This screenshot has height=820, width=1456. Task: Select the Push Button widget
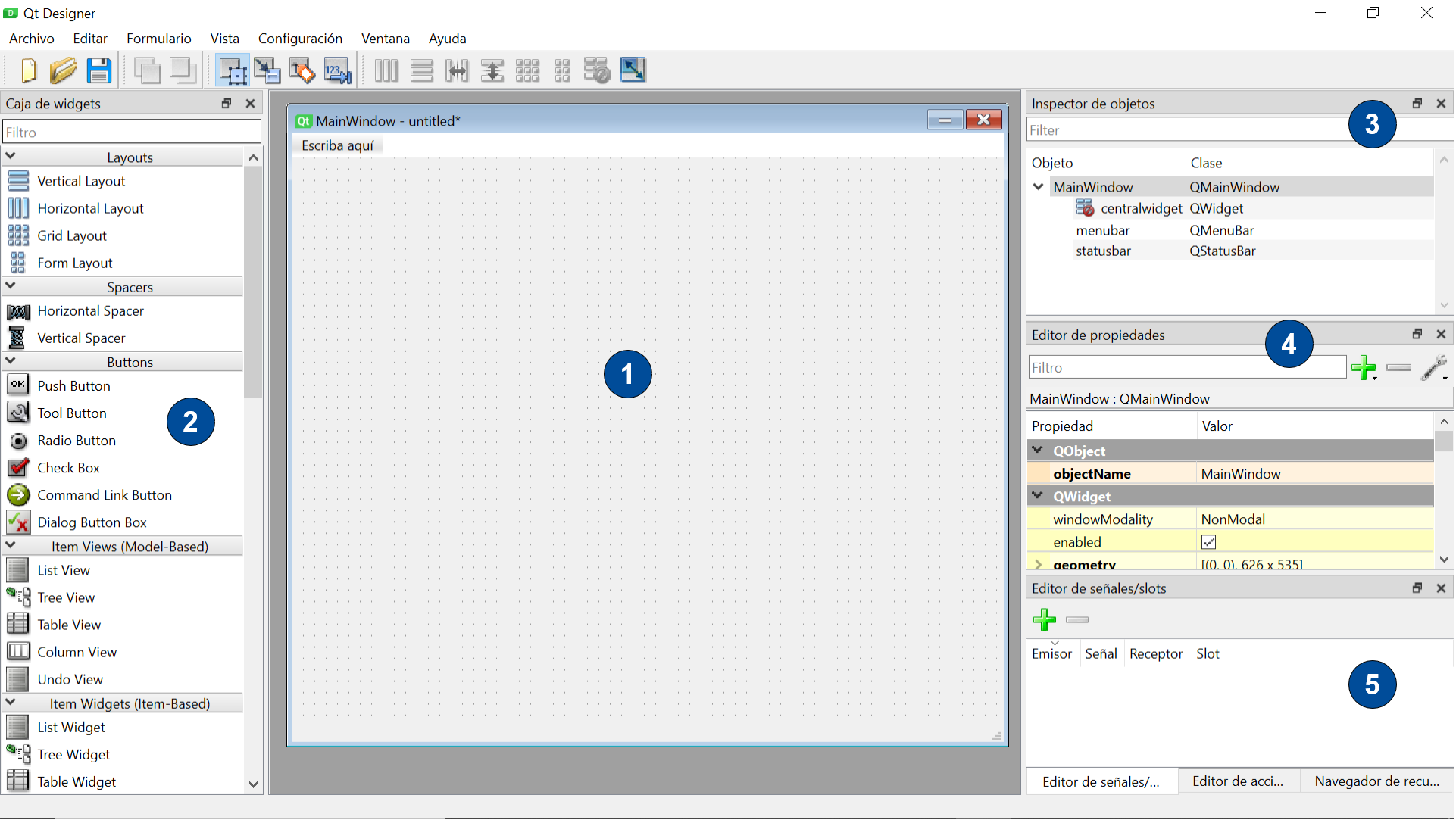pyautogui.click(x=73, y=386)
